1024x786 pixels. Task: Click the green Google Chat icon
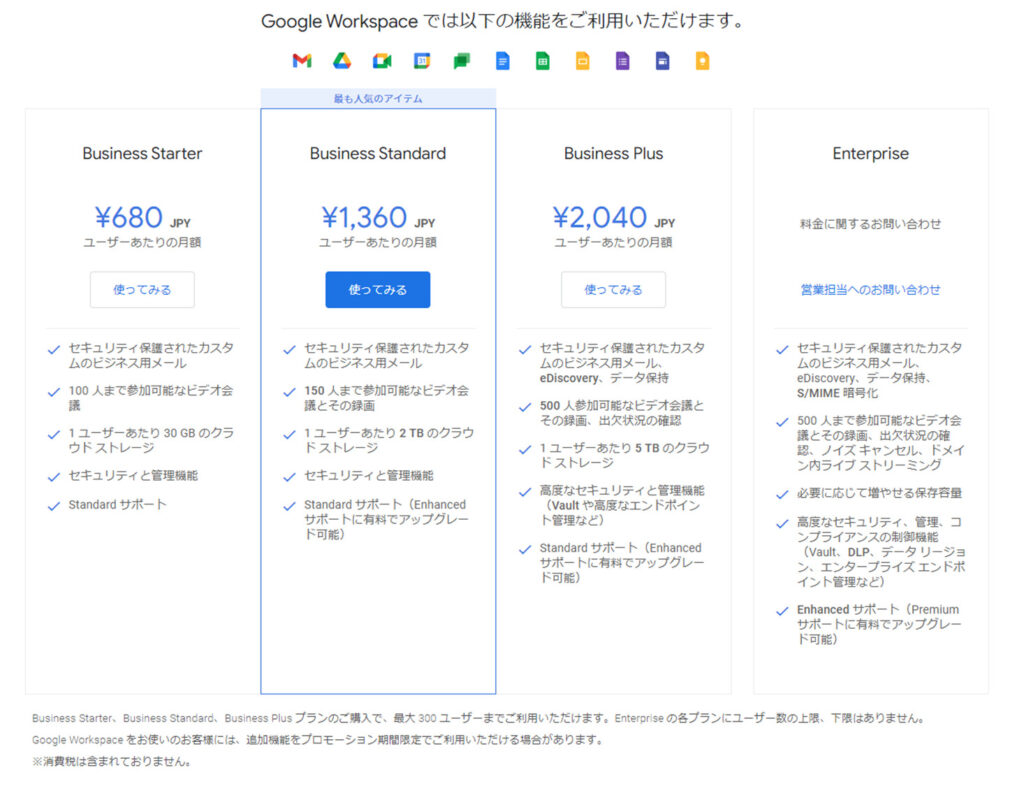pyautogui.click(x=462, y=61)
